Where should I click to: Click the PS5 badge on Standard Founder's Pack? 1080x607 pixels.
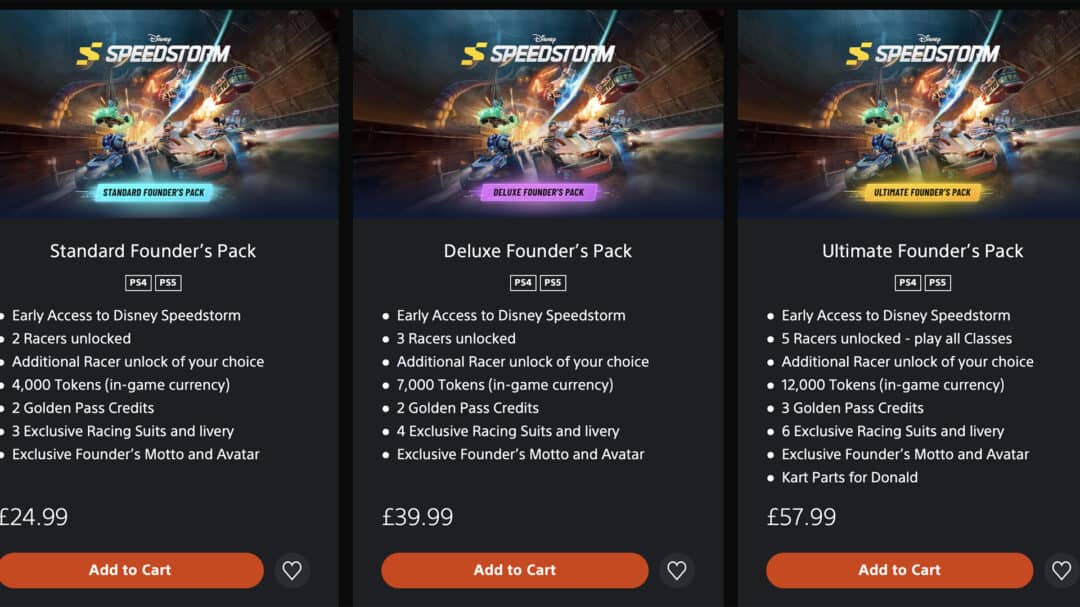[x=167, y=282]
